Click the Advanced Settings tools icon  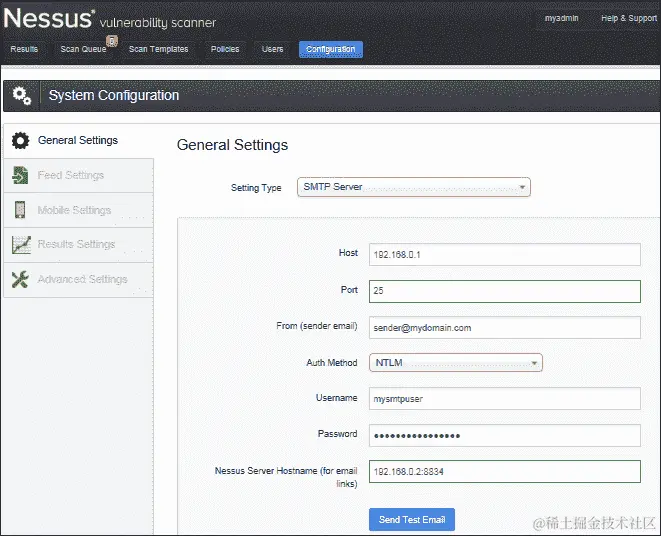20,279
